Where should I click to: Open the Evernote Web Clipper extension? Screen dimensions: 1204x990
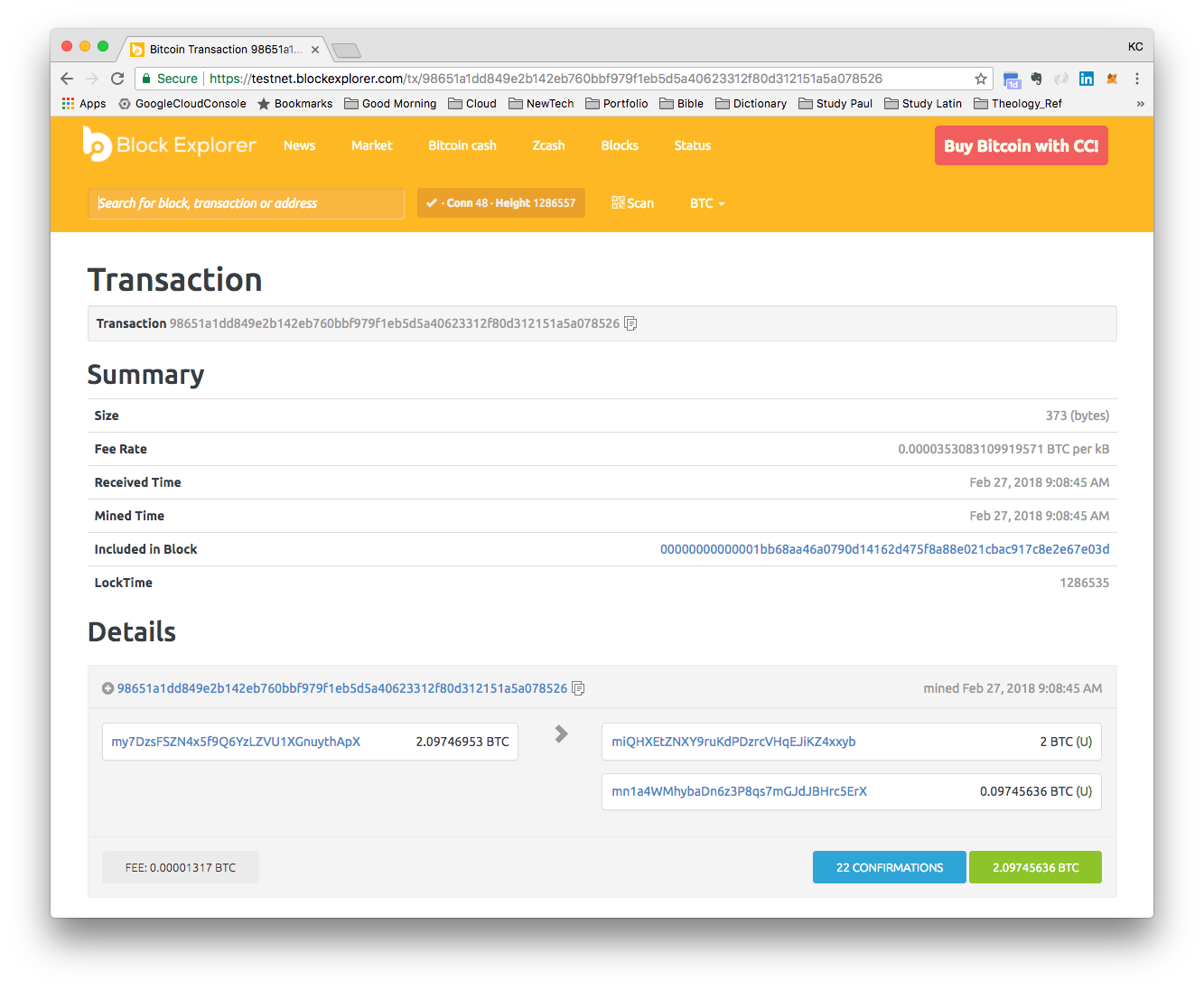[1036, 79]
